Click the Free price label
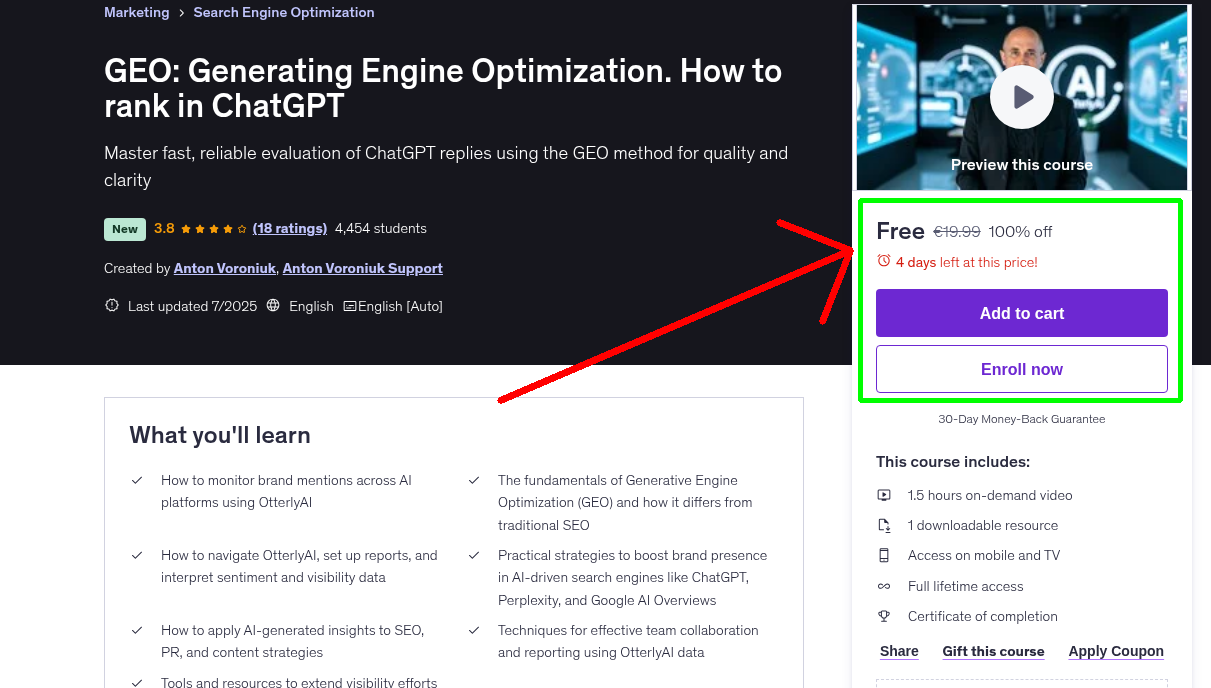 (x=900, y=231)
